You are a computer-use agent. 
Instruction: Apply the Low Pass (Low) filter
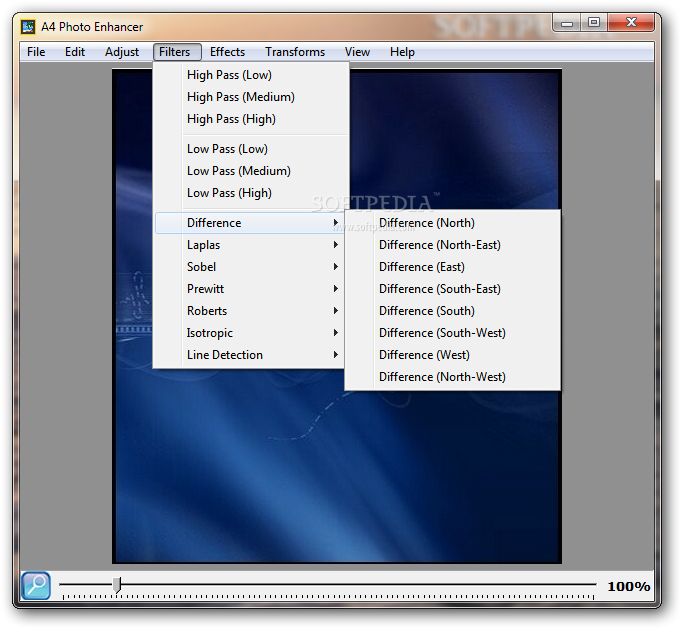(251, 149)
